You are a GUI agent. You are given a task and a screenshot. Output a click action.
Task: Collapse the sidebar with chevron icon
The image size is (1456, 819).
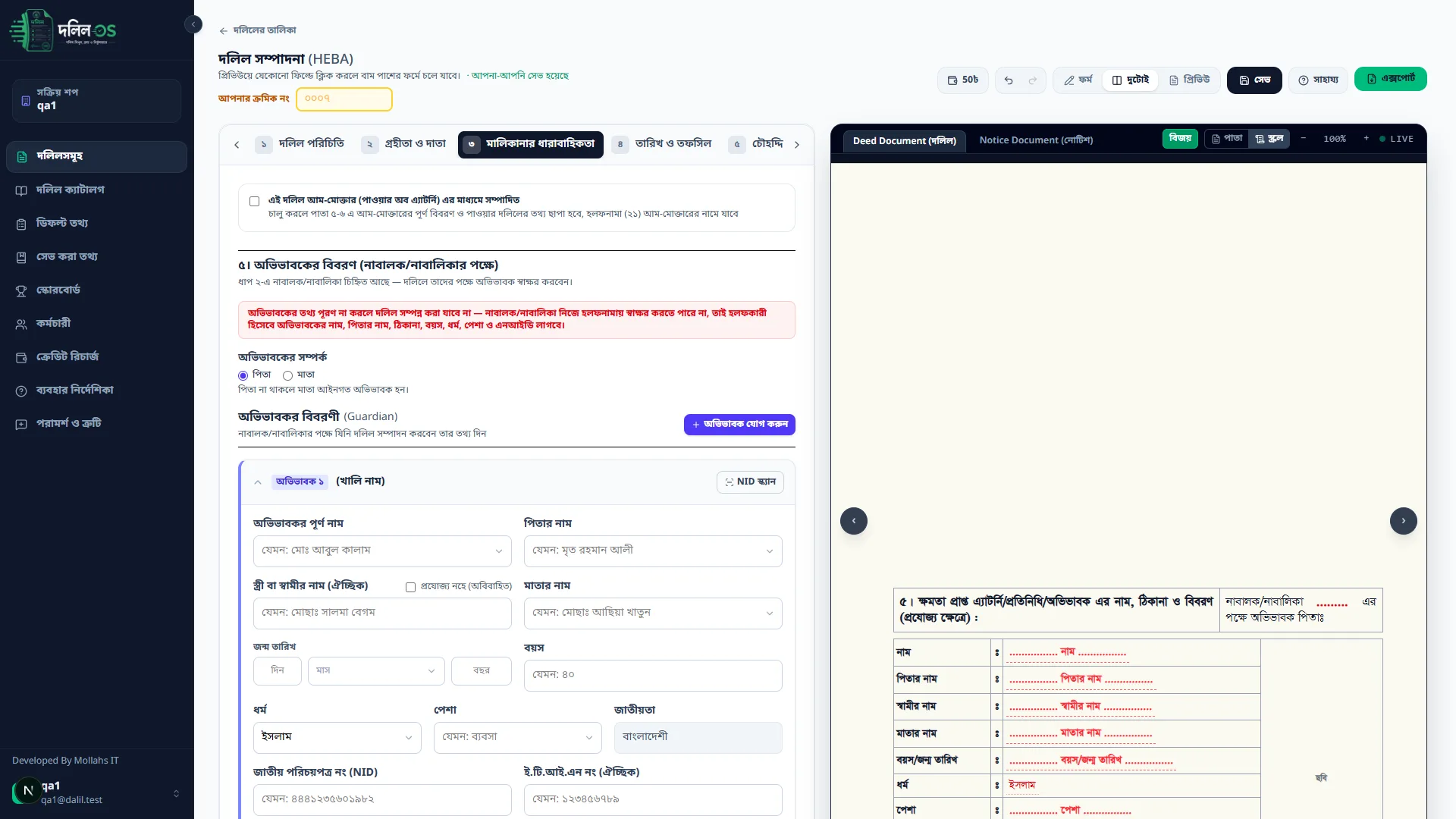193,24
